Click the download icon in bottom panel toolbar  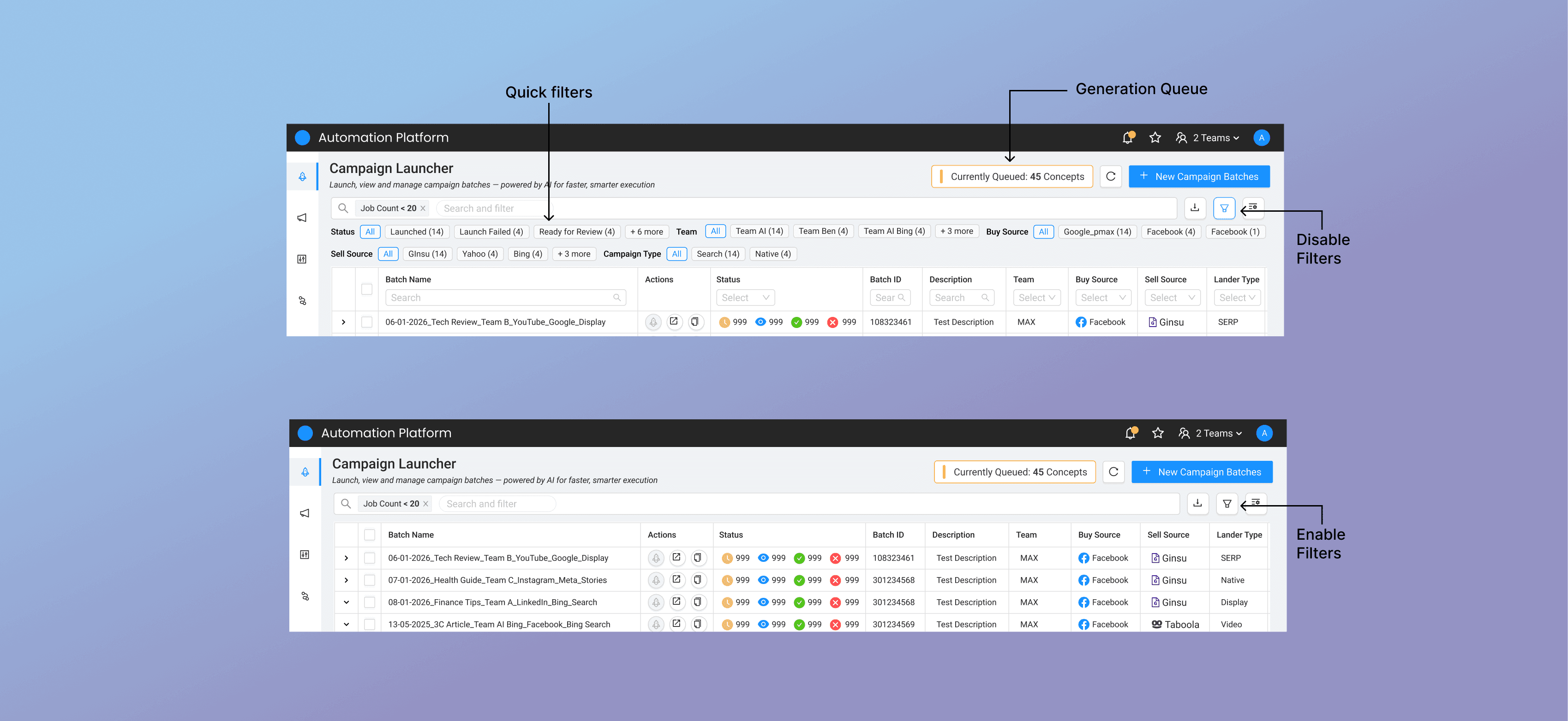coord(1197,503)
